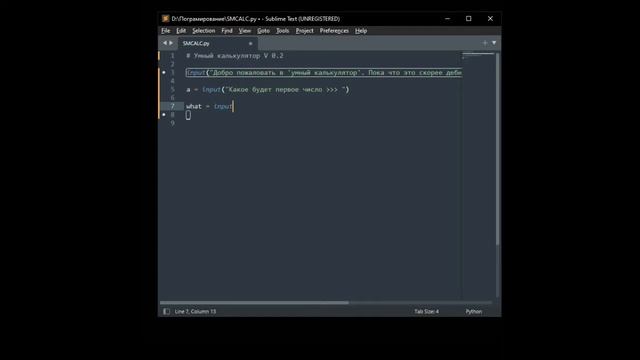Click the Sublime Text icon in title bar
The width and height of the screenshot is (640, 360).
point(165,19)
